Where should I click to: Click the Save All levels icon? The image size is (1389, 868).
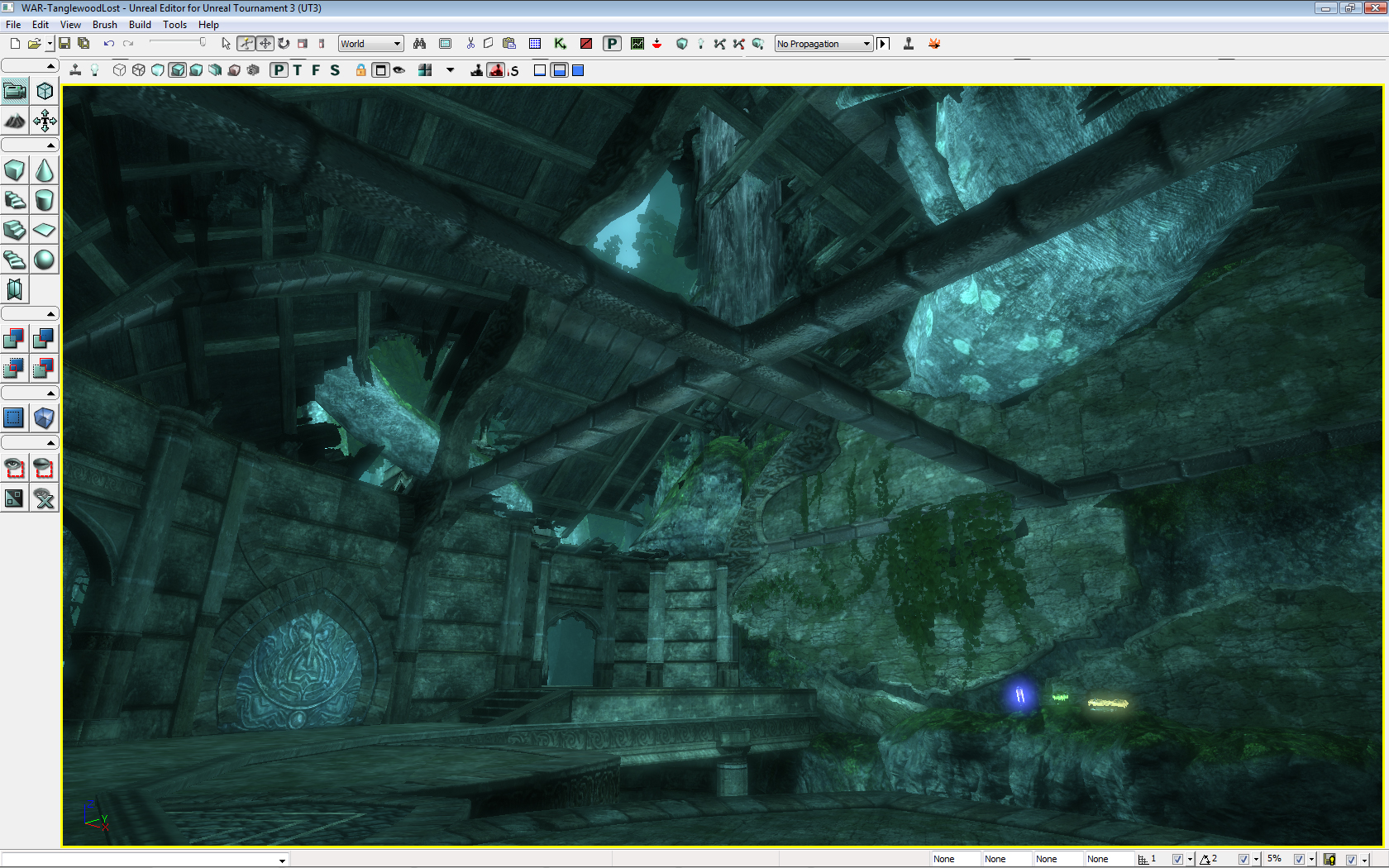(x=84, y=44)
